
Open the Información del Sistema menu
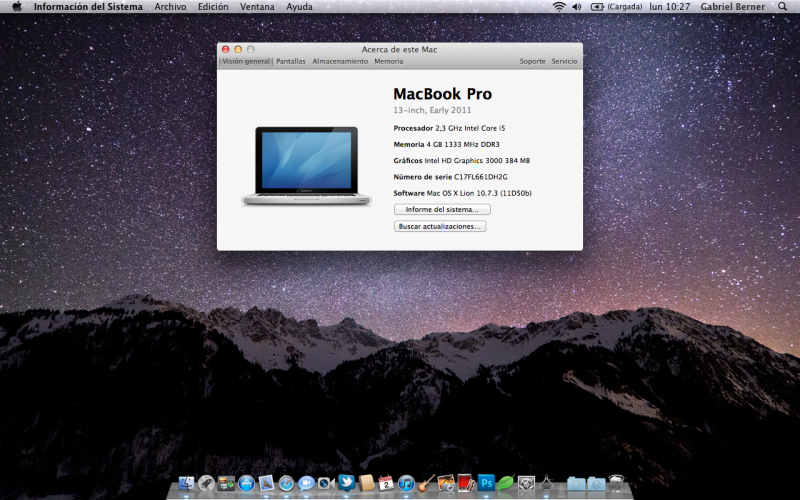(x=88, y=7)
